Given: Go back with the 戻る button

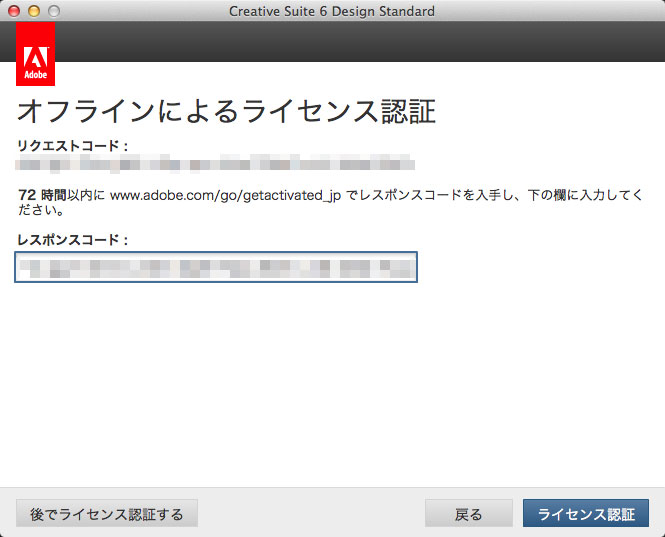Looking at the screenshot, I should pyautogui.click(x=469, y=513).
